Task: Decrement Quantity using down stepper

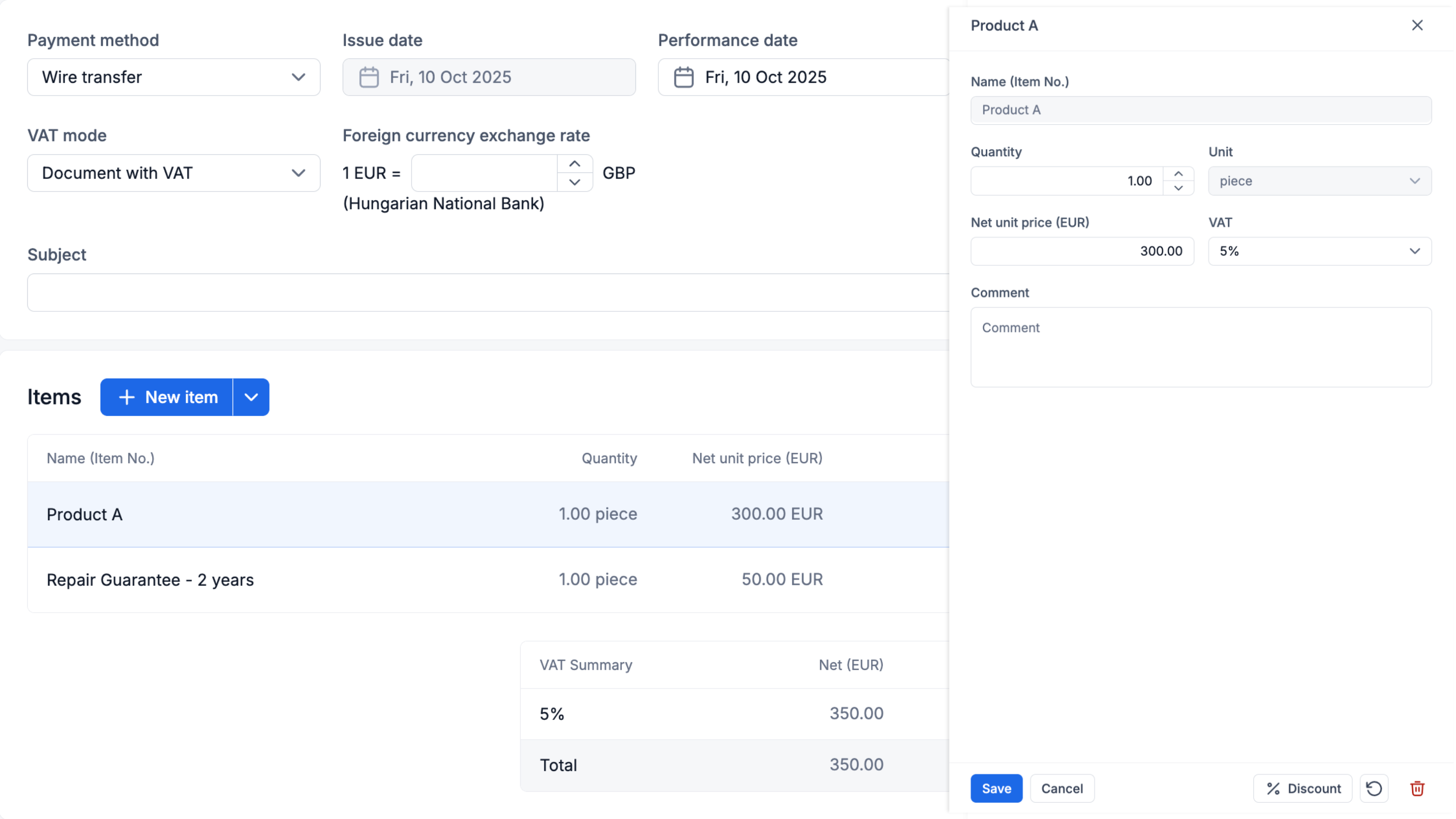Action: coord(1178,188)
